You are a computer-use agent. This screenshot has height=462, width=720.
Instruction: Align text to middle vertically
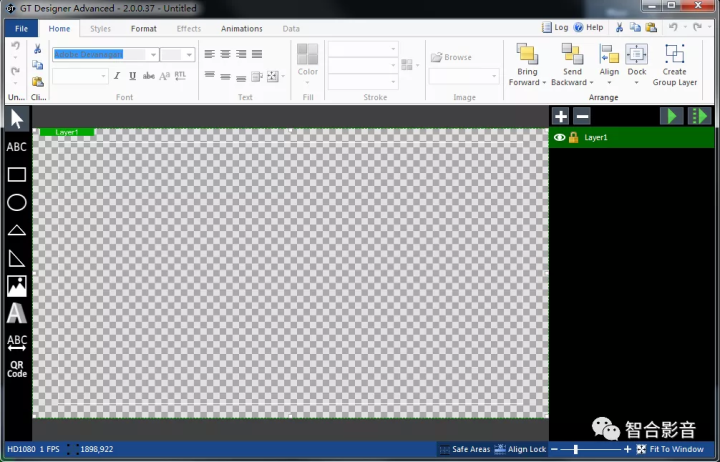225,77
